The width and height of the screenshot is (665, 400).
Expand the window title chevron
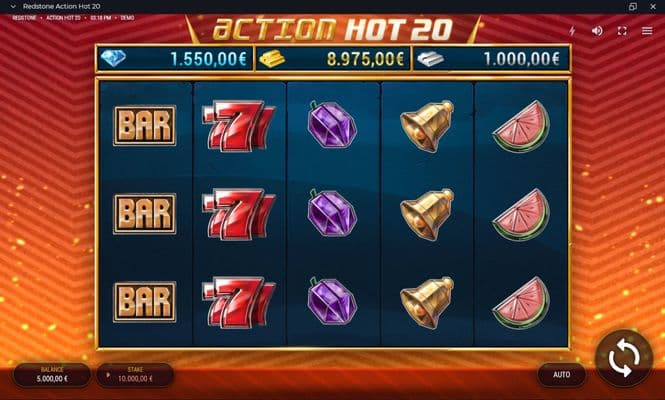coord(13,7)
